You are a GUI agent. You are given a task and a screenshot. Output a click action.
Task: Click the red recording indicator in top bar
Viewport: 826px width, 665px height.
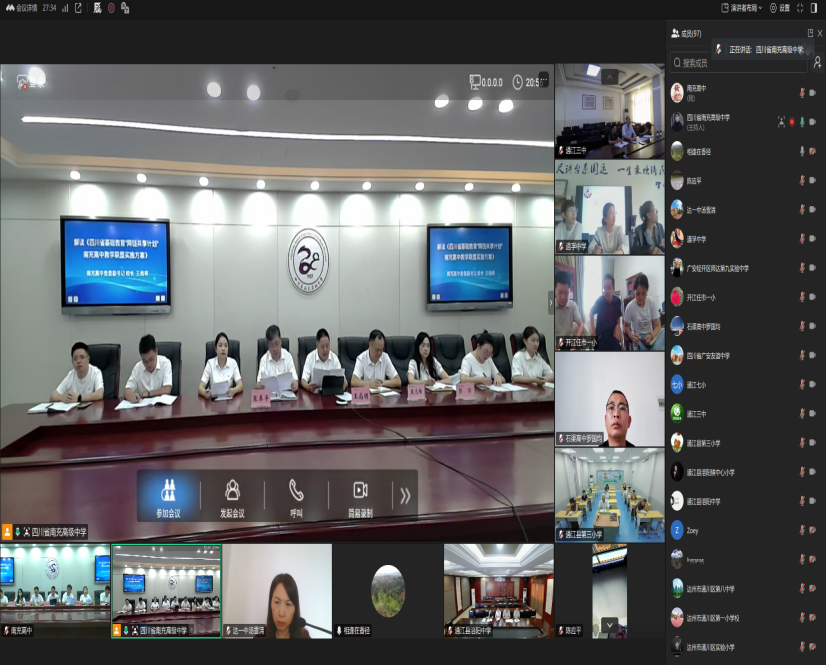[x=111, y=8]
